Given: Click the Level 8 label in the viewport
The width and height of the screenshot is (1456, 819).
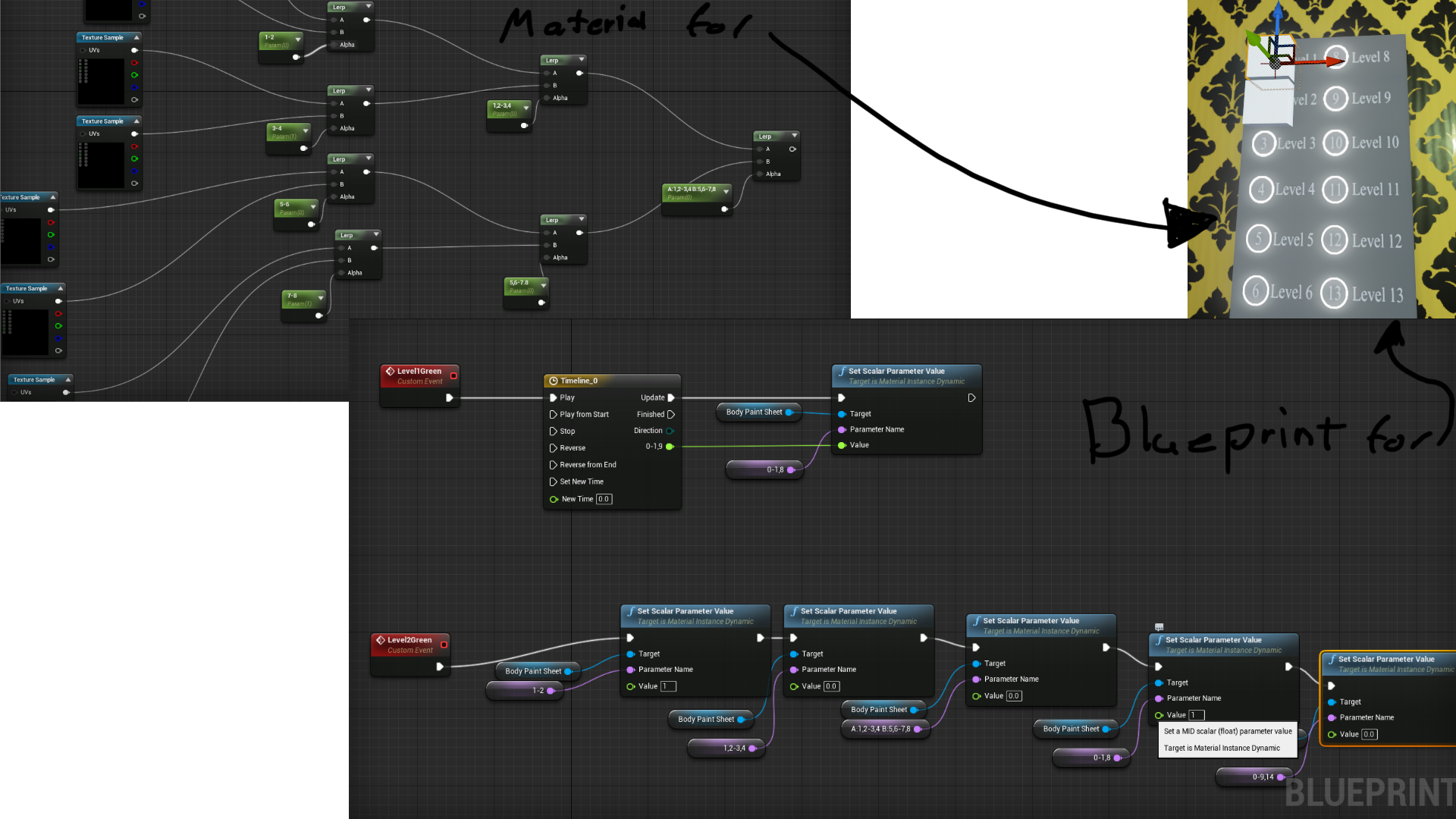Looking at the screenshot, I should [x=1370, y=58].
